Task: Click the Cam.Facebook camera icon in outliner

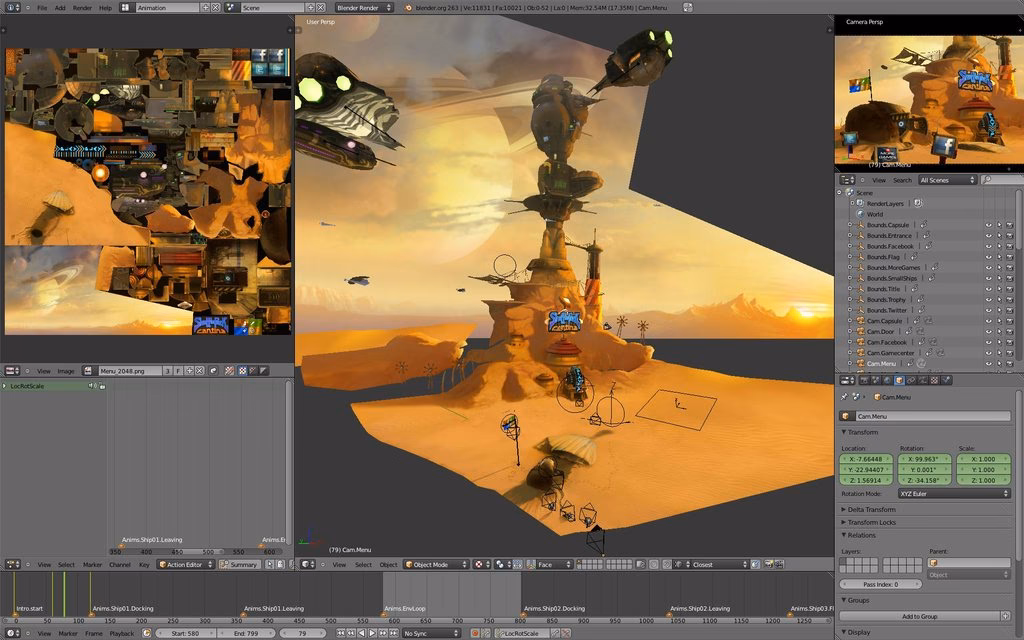Action: pyautogui.click(x=861, y=342)
